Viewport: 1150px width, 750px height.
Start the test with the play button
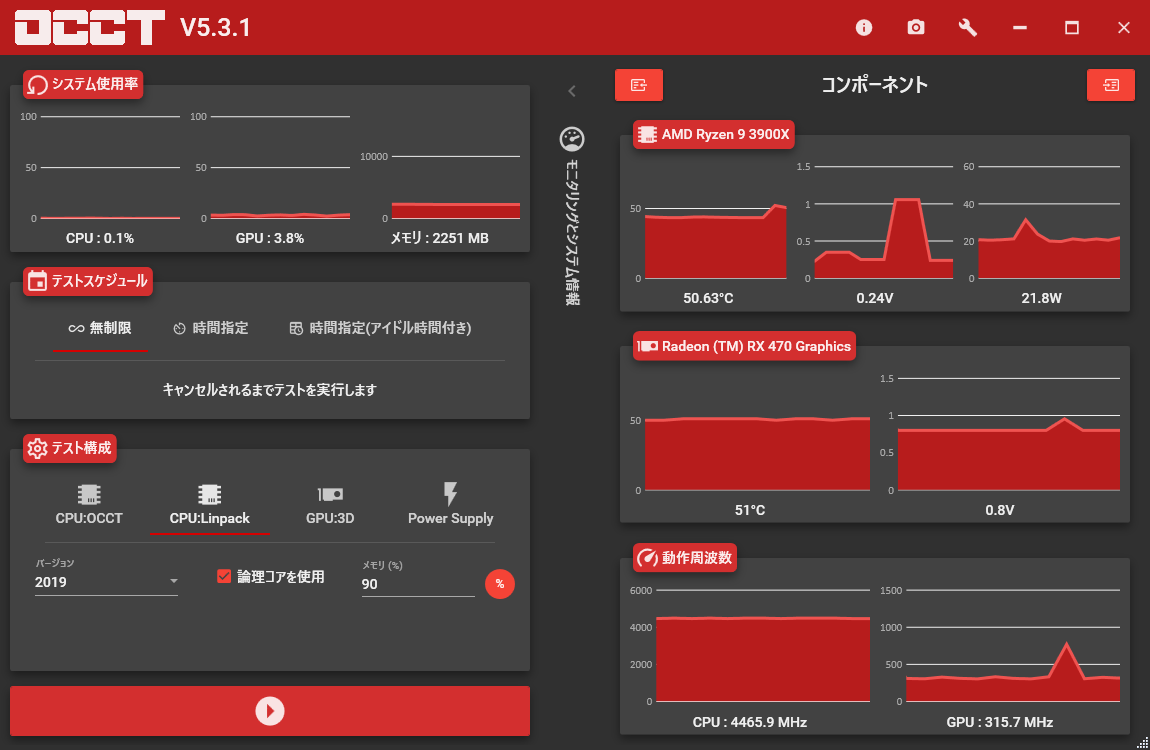click(x=270, y=711)
